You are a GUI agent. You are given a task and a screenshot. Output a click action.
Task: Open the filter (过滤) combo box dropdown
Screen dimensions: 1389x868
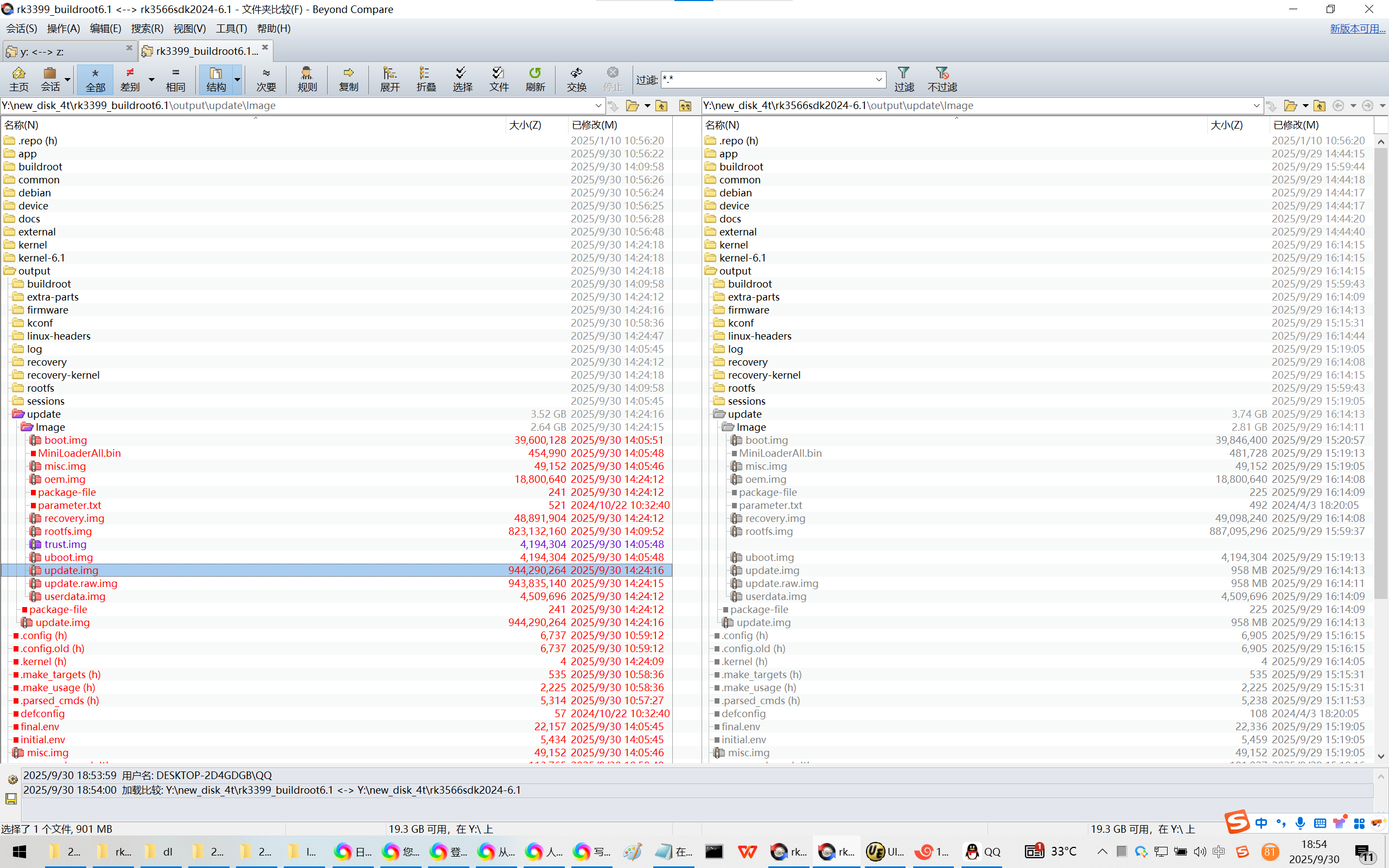click(x=878, y=79)
